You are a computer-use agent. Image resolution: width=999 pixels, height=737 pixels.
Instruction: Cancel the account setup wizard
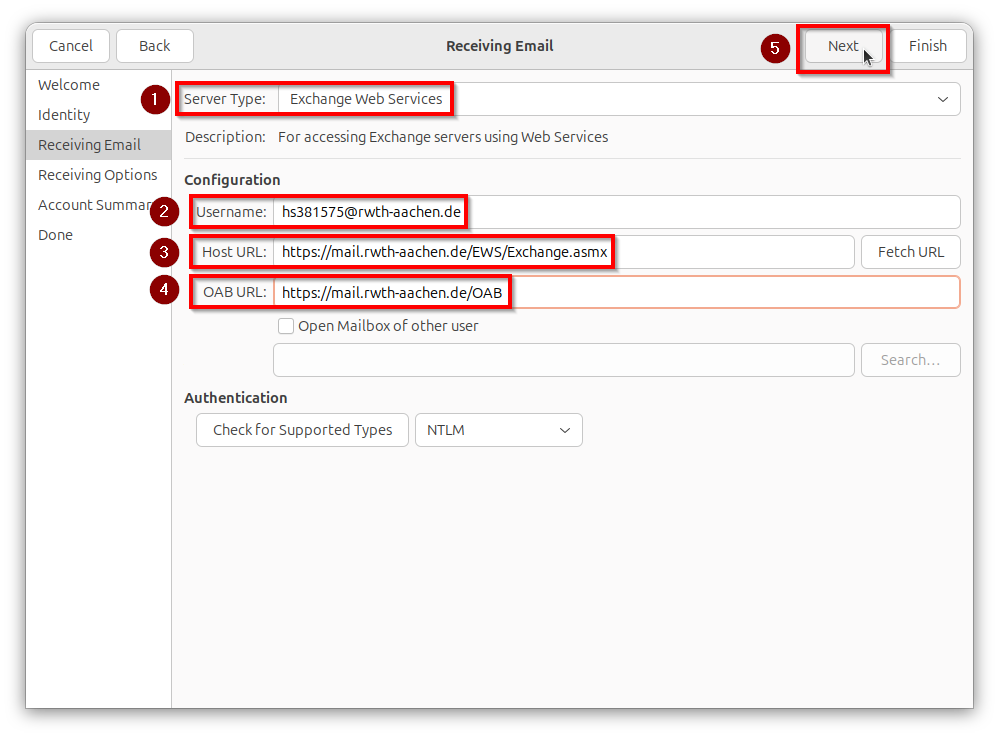[x=70, y=45]
